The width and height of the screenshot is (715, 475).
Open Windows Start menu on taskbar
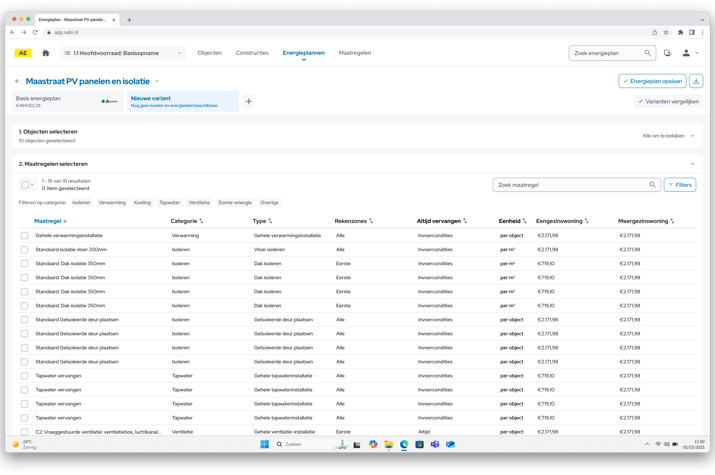tap(265, 444)
